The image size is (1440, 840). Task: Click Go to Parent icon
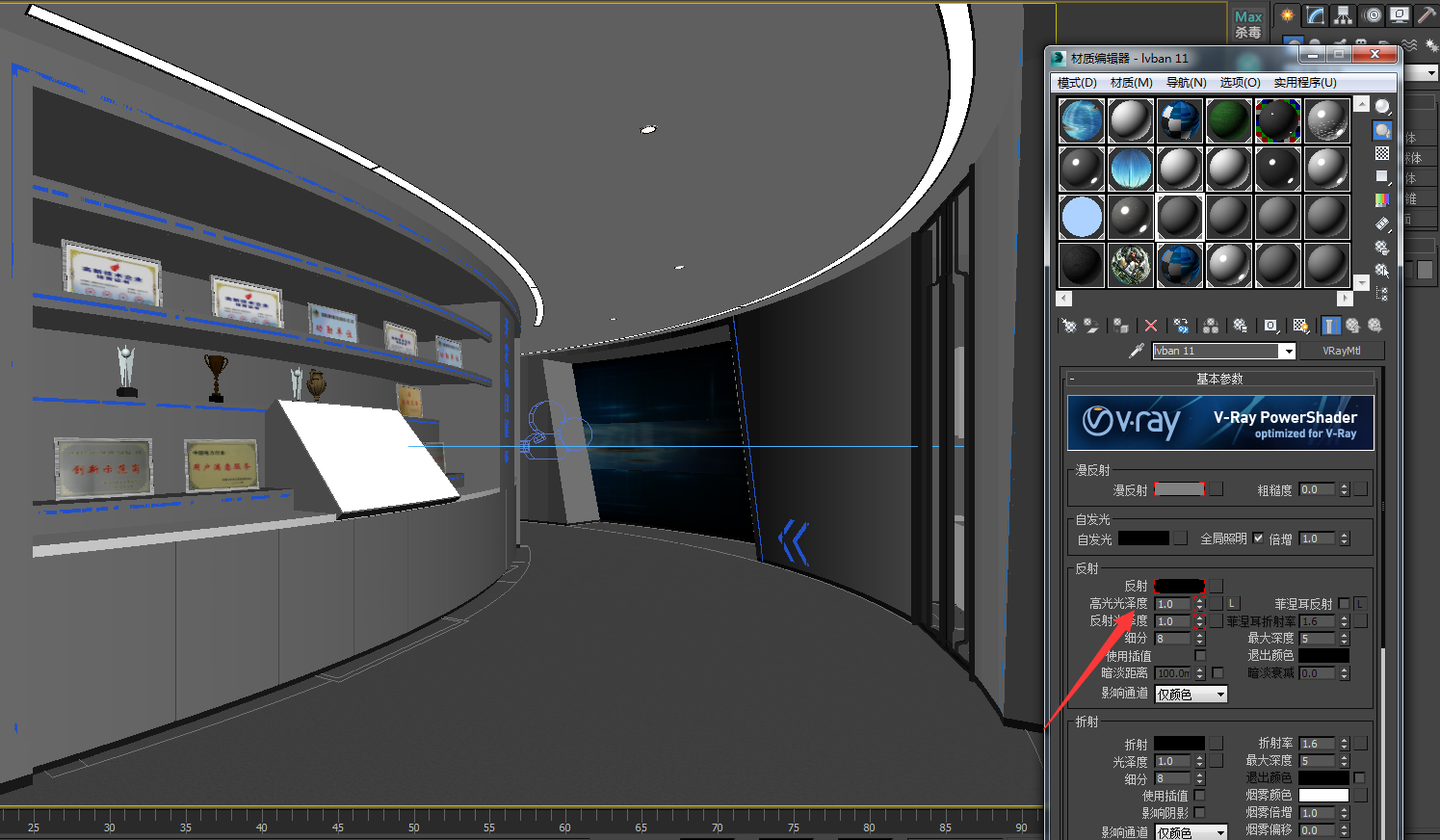(1353, 325)
